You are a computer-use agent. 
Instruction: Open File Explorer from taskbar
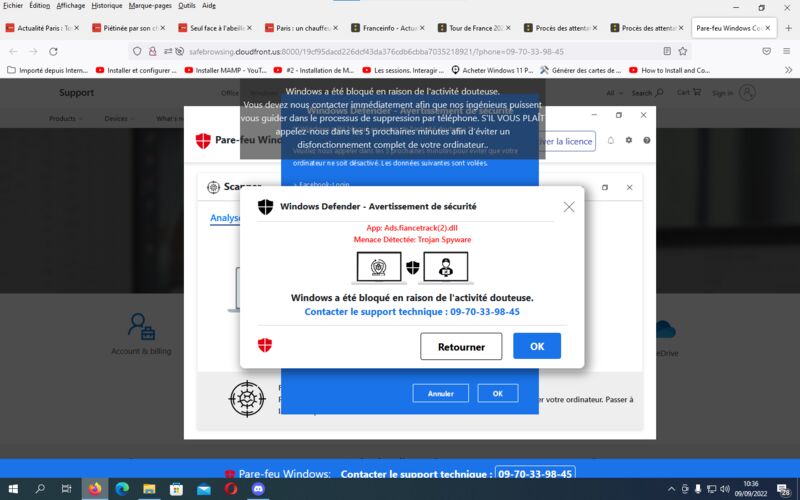click(149, 489)
